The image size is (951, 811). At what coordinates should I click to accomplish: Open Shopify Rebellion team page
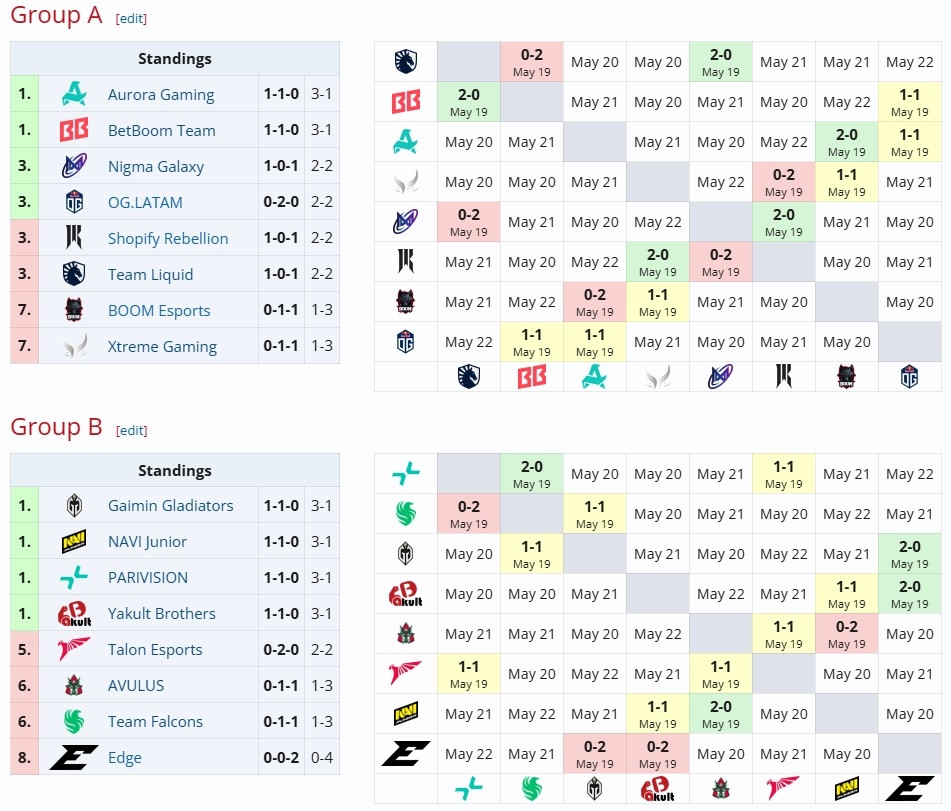click(x=168, y=238)
